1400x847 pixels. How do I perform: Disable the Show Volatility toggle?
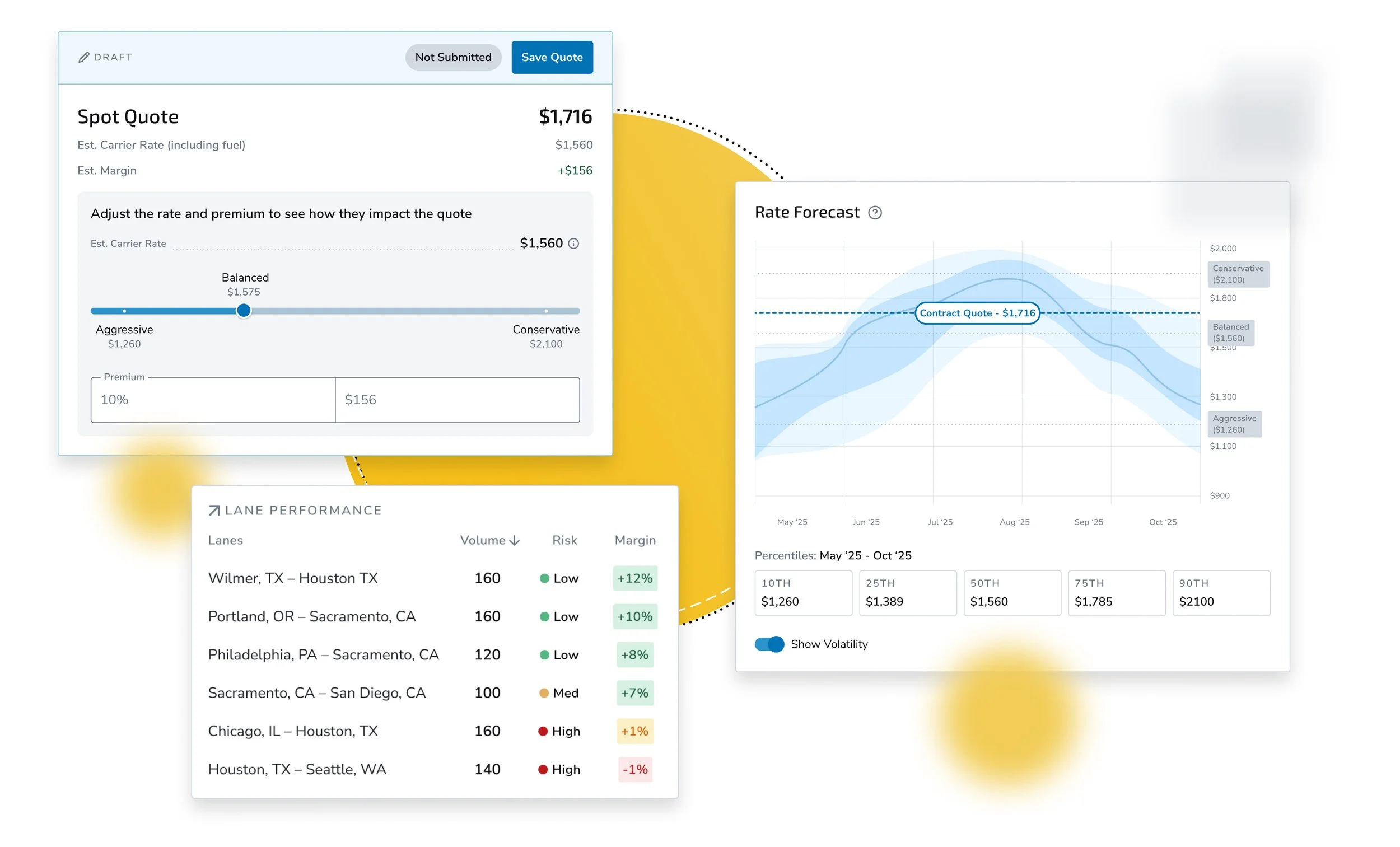769,644
